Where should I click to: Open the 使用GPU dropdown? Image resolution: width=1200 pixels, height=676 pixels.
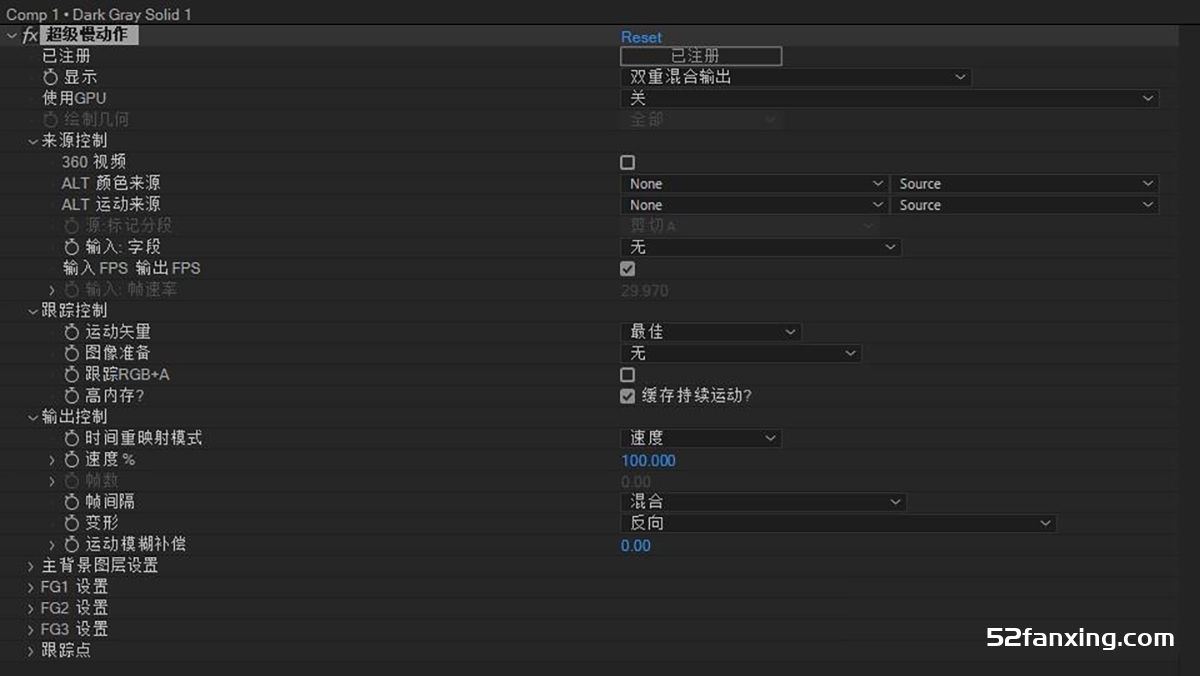pyautogui.click(x=888, y=98)
